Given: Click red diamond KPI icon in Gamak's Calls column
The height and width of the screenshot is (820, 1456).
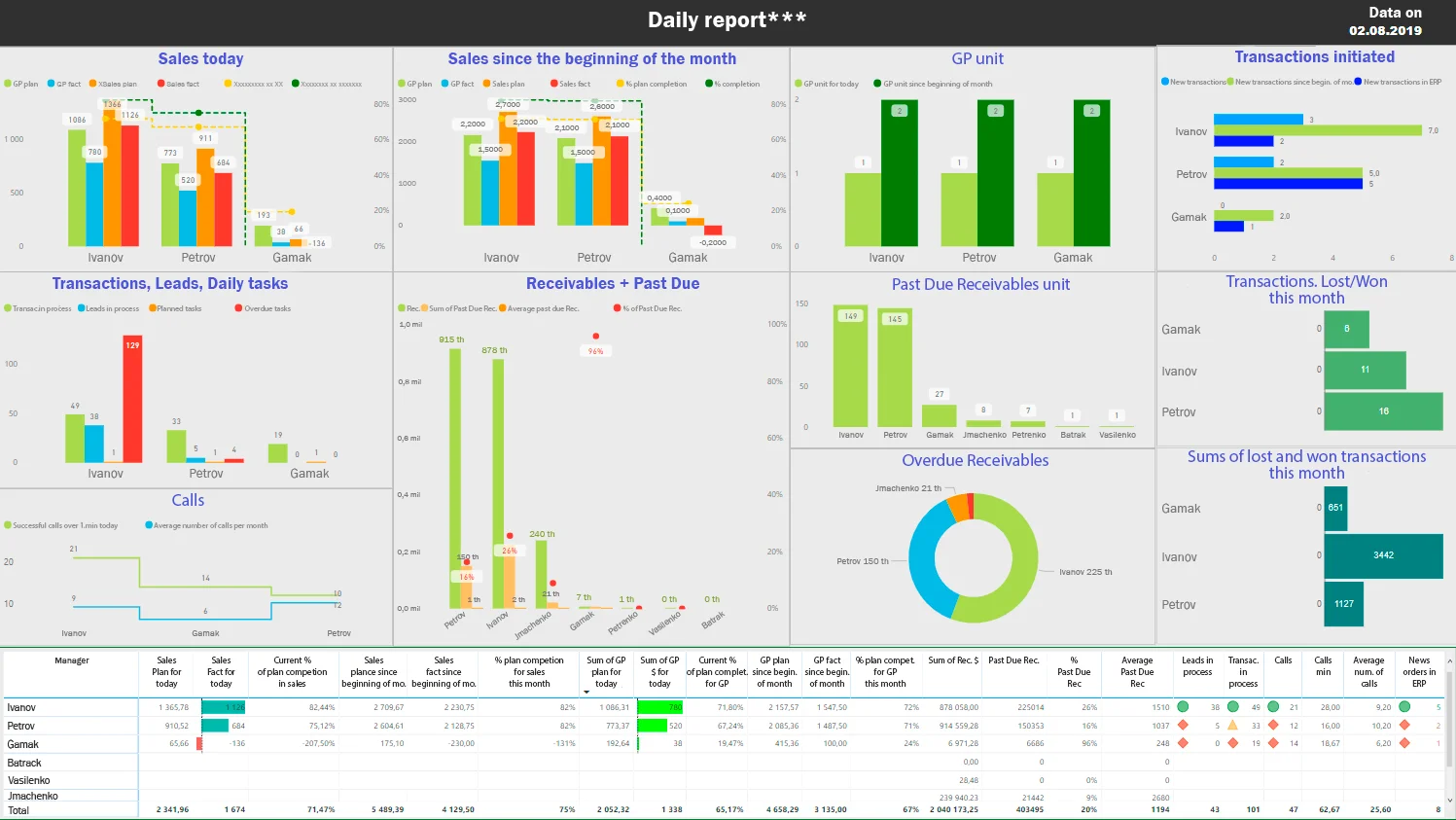Looking at the screenshot, I should point(1274,743).
